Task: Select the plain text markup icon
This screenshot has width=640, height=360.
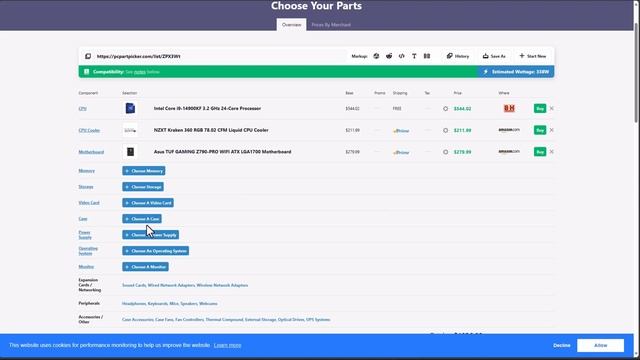Action: tap(414, 56)
